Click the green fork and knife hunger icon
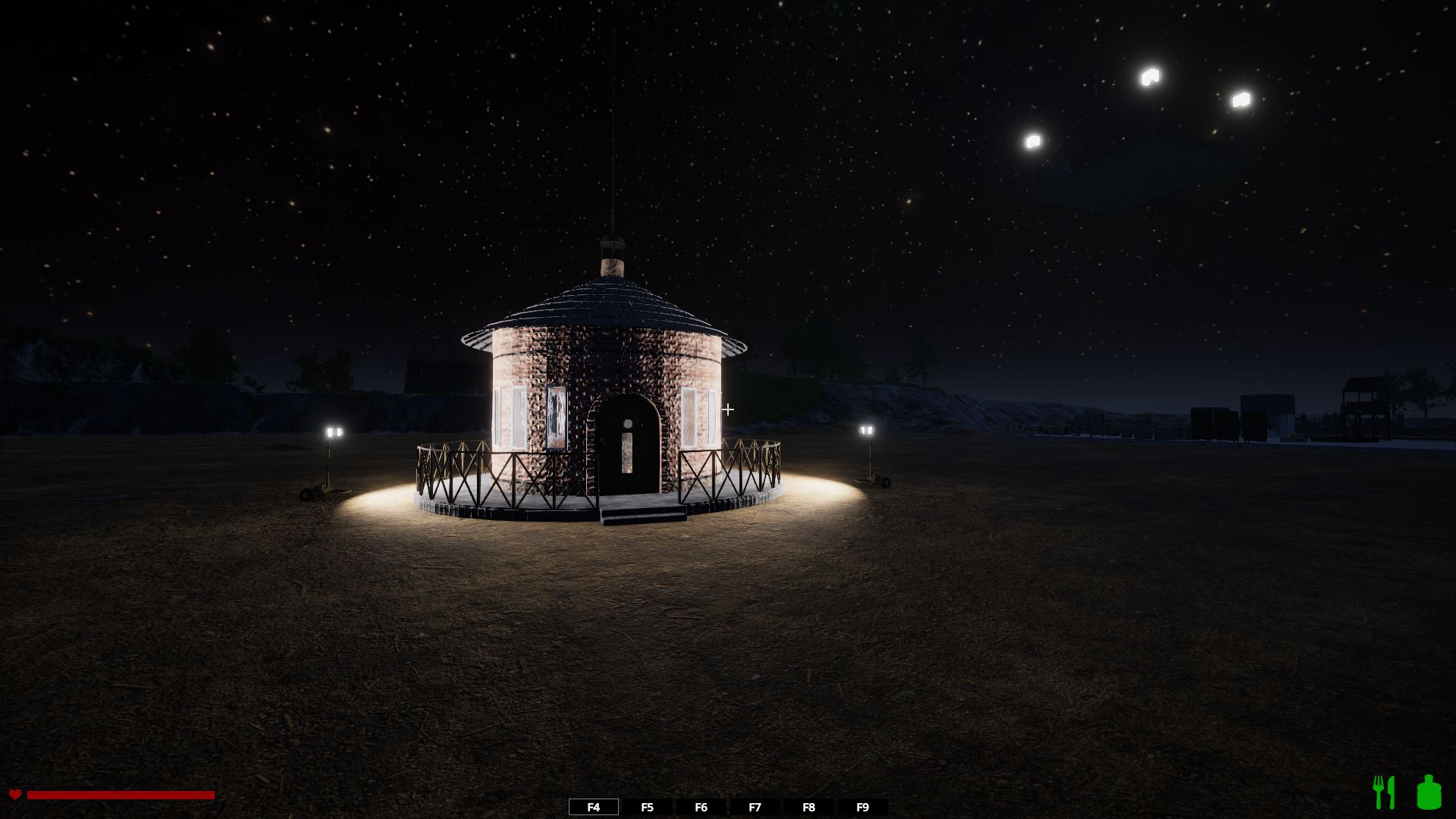This screenshot has height=819, width=1456. pos(1384,792)
